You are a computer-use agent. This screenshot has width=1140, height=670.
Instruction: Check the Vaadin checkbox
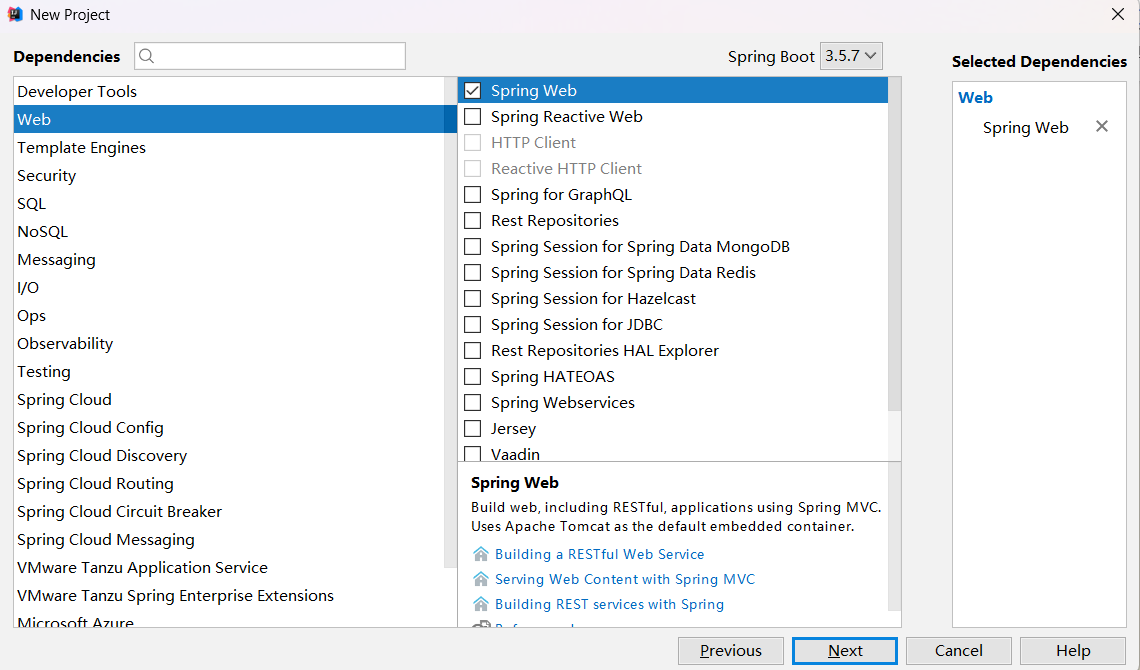pos(473,454)
